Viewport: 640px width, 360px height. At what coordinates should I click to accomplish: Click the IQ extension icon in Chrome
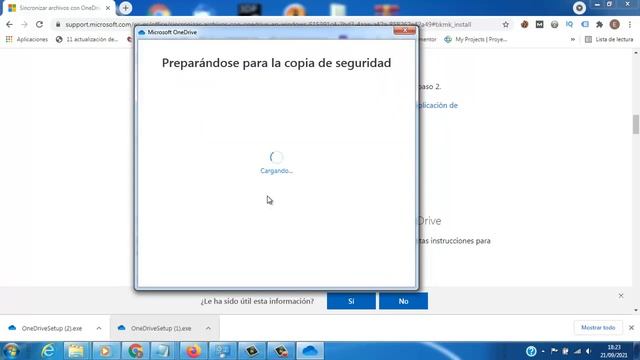569,24
